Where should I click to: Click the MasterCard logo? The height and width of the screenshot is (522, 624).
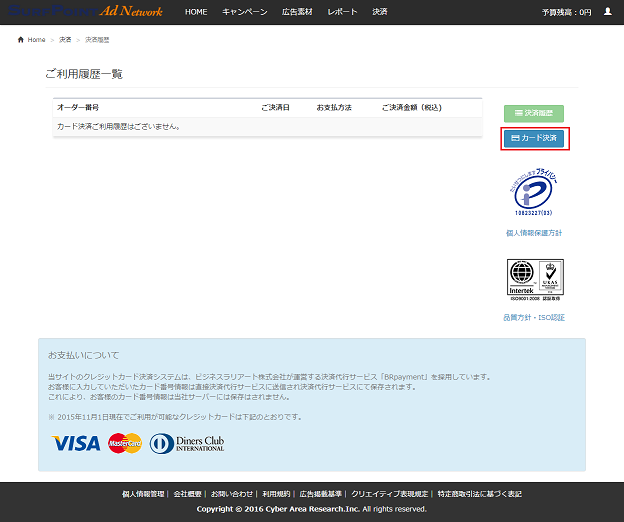[125, 443]
